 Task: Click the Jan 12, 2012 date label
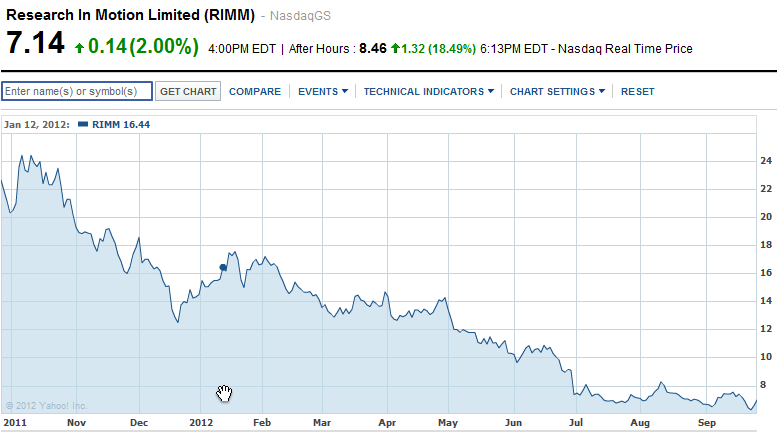pos(37,125)
